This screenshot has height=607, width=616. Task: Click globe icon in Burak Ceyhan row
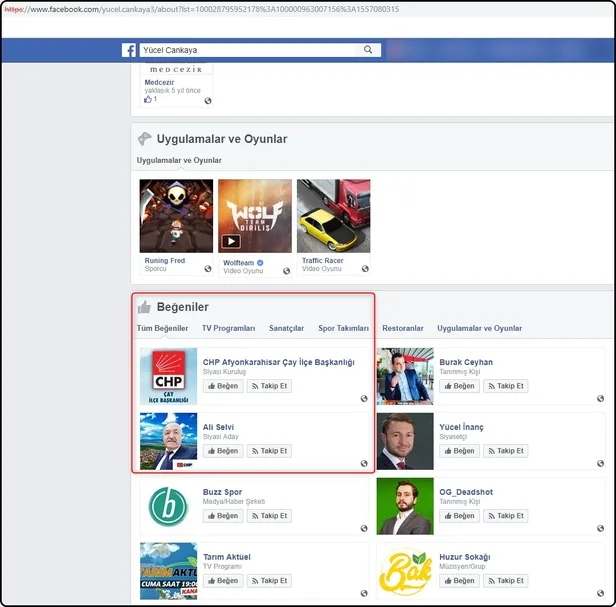click(600, 399)
